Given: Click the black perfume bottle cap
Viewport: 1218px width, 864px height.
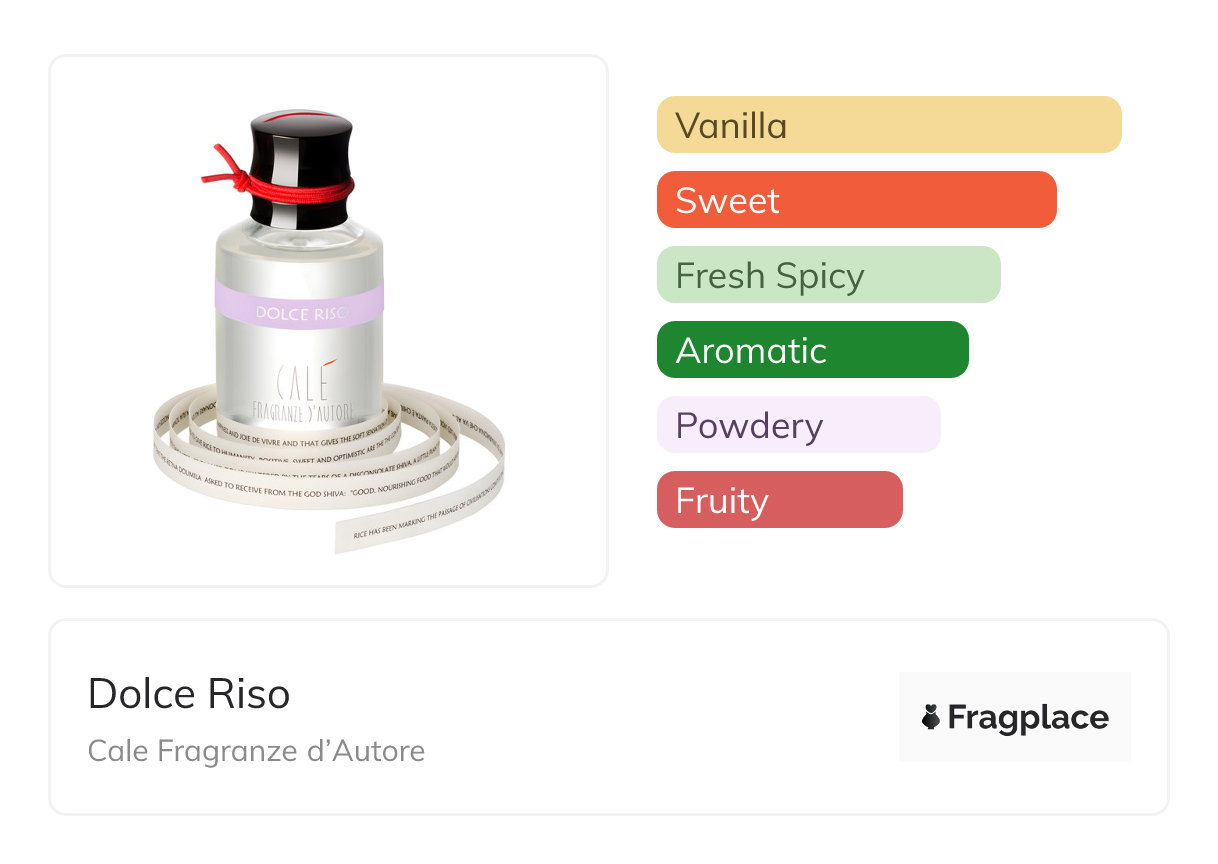Looking at the screenshot, I should coord(300,150).
